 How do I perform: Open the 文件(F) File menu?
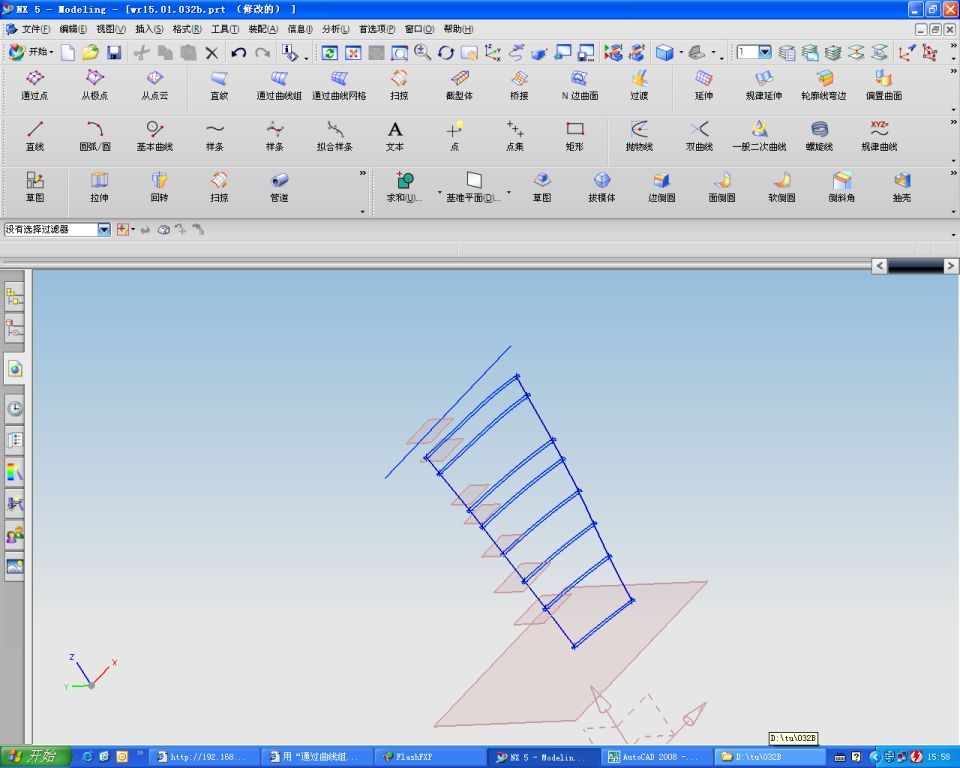coord(36,29)
